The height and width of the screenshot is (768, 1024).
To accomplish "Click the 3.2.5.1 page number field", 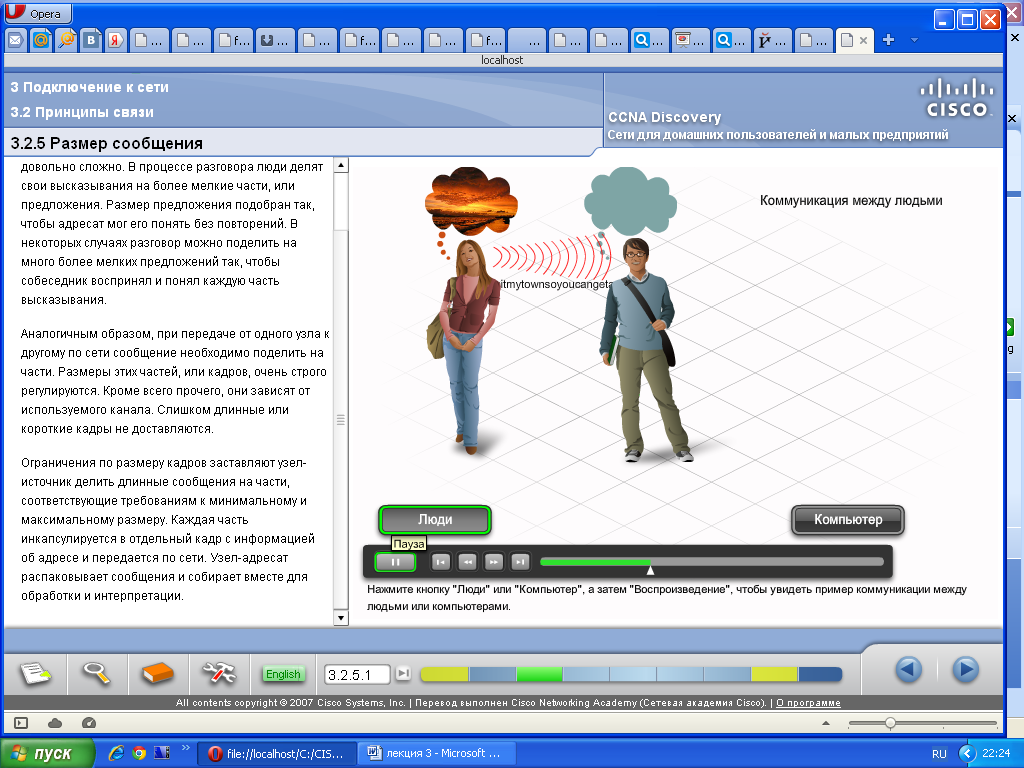I will tap(357, 675).
